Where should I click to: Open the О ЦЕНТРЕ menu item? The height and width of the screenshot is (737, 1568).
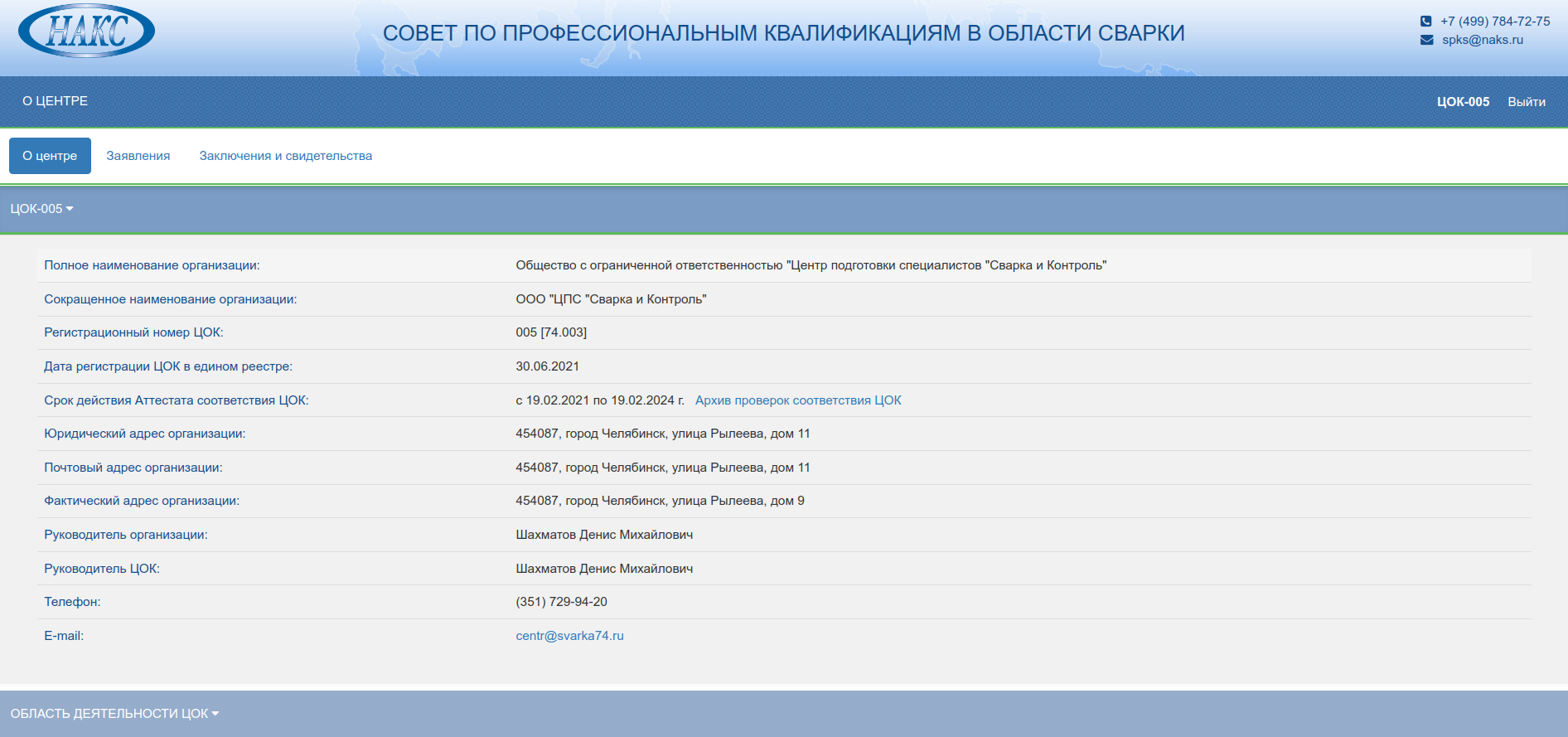(x=55, y=101)
